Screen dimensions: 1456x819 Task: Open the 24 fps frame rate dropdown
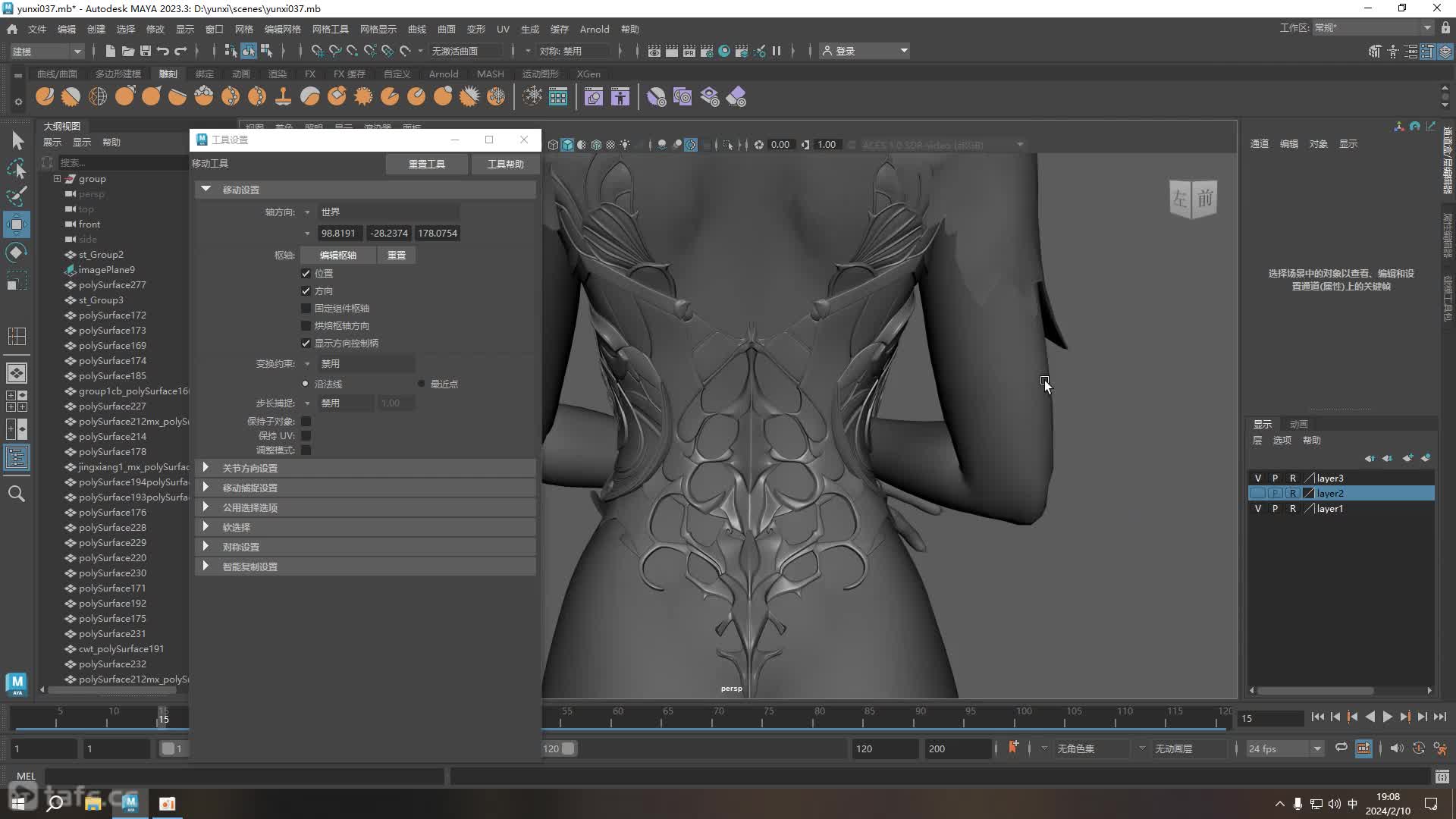(x=1285, y=748)
